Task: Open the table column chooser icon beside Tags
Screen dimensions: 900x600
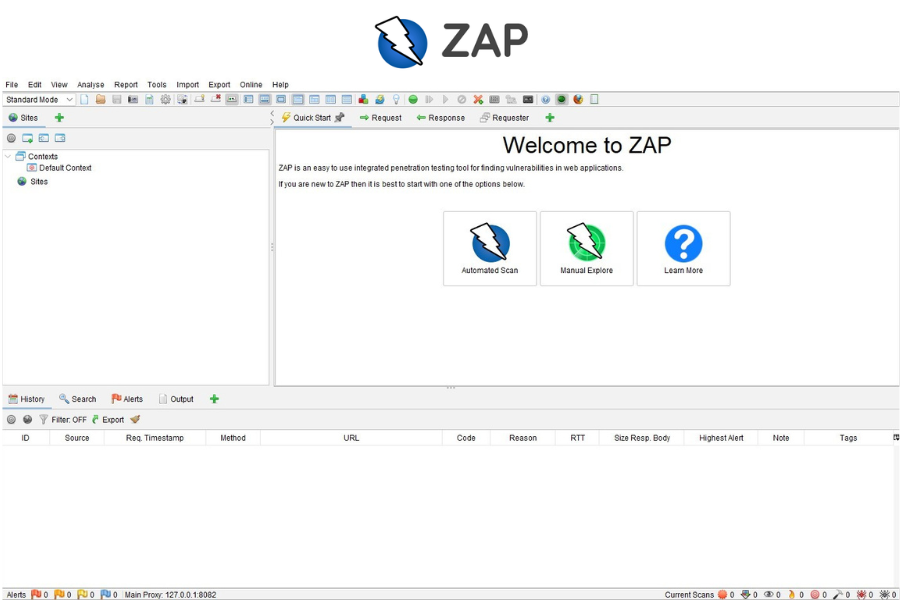Action: [896, 438]
